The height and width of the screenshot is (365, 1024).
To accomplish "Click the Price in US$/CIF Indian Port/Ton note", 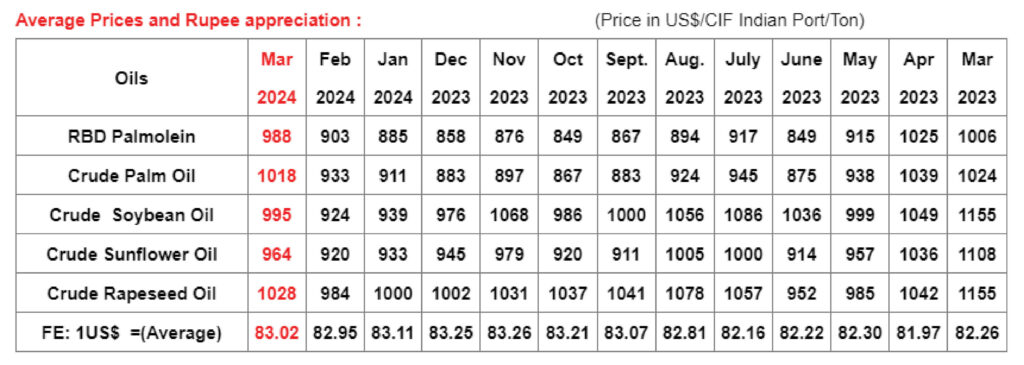I will point(729,21).
